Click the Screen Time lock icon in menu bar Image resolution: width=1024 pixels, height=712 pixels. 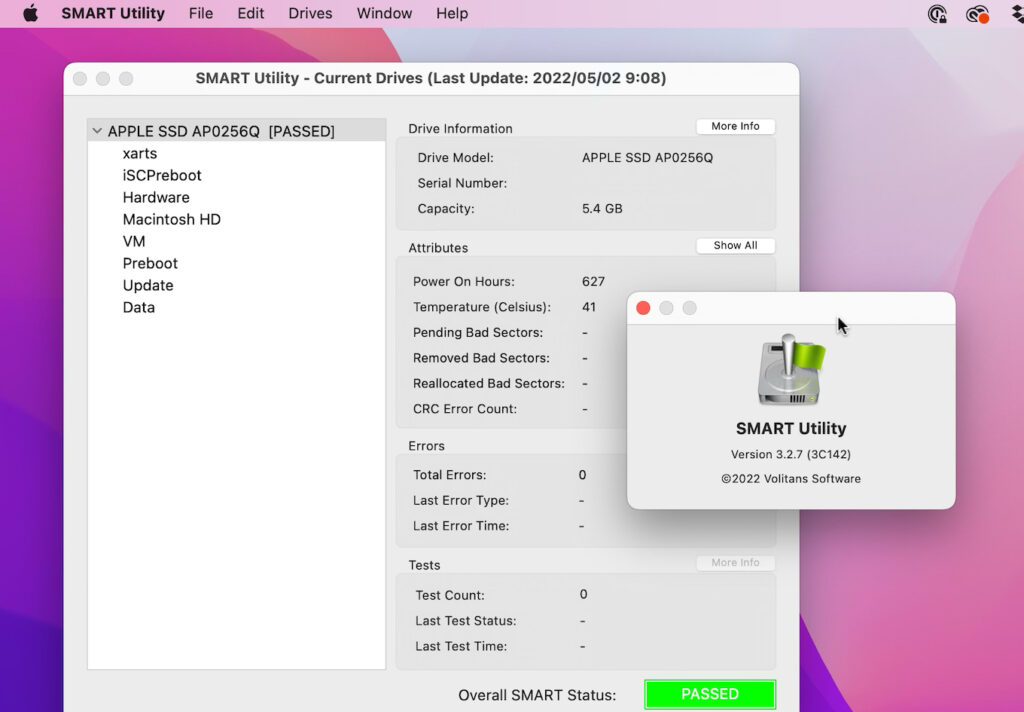click(937, 14)
